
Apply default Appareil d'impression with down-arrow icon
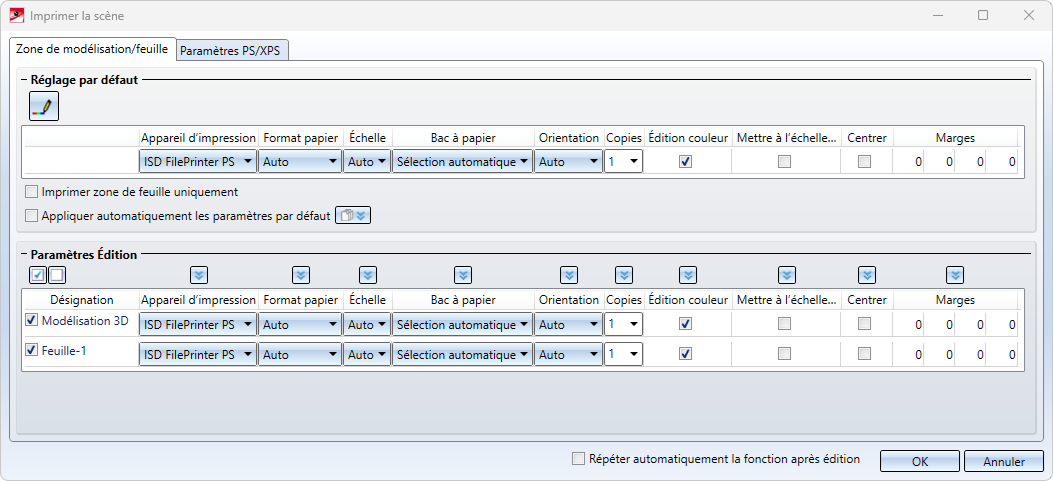coord(198,274)
